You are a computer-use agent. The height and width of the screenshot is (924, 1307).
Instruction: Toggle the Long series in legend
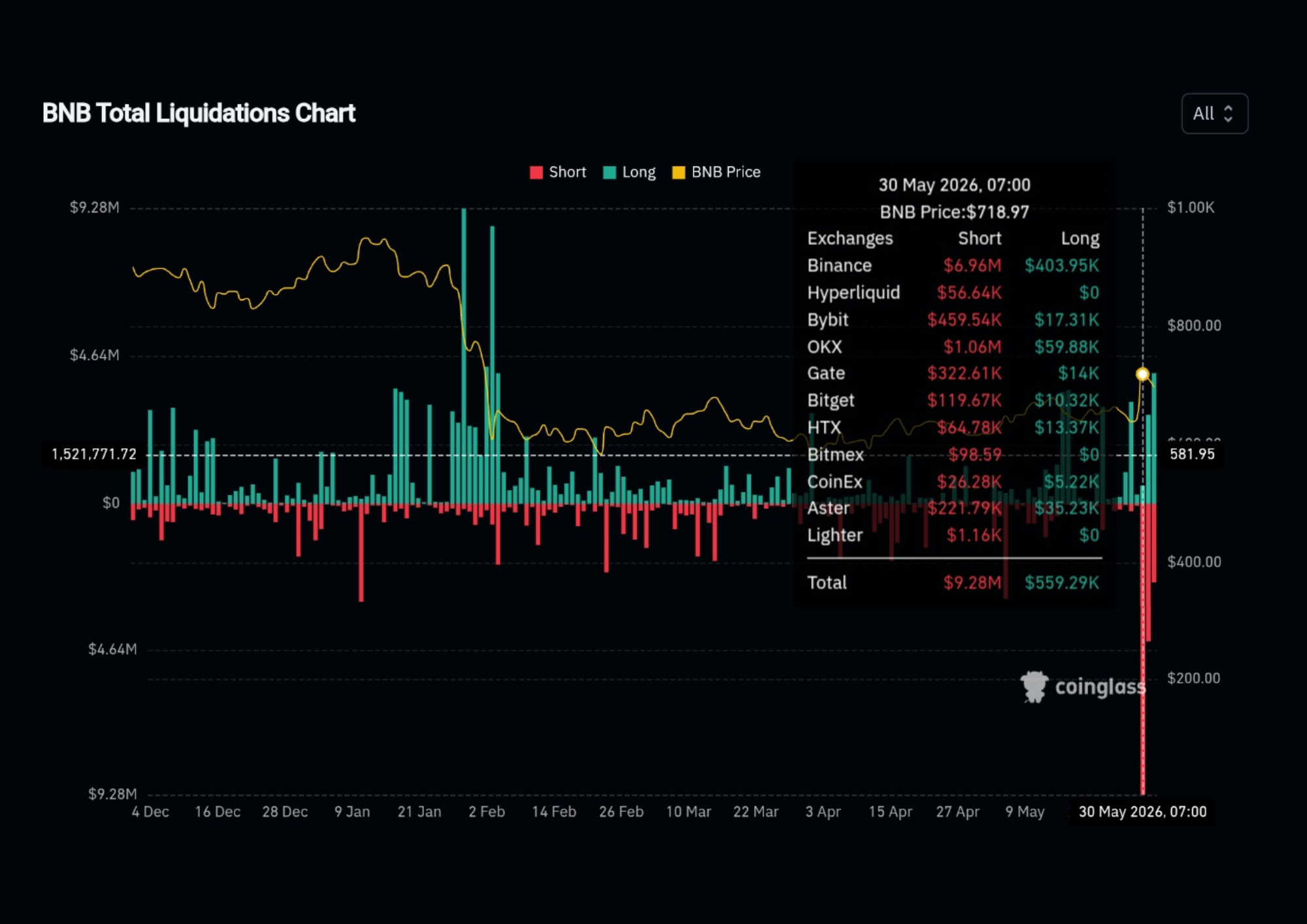click(629, 173)
